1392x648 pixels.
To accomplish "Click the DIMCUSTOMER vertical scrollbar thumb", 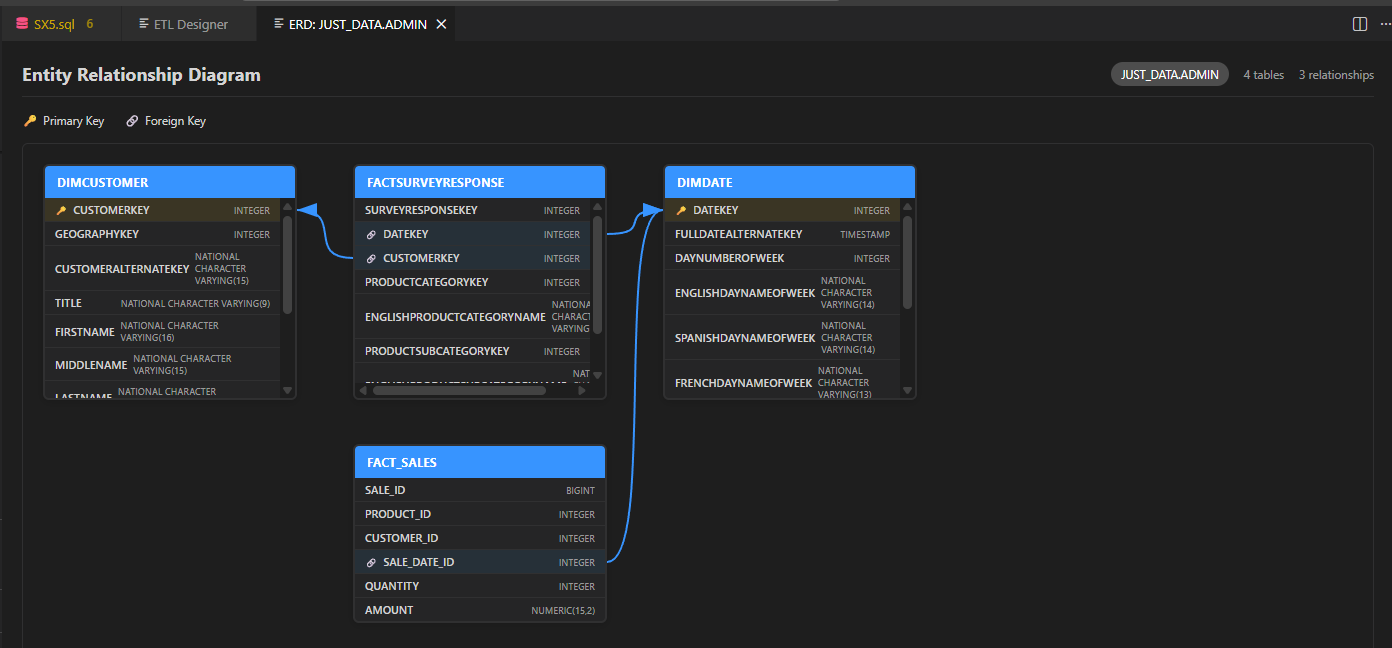I will [288, 264].
